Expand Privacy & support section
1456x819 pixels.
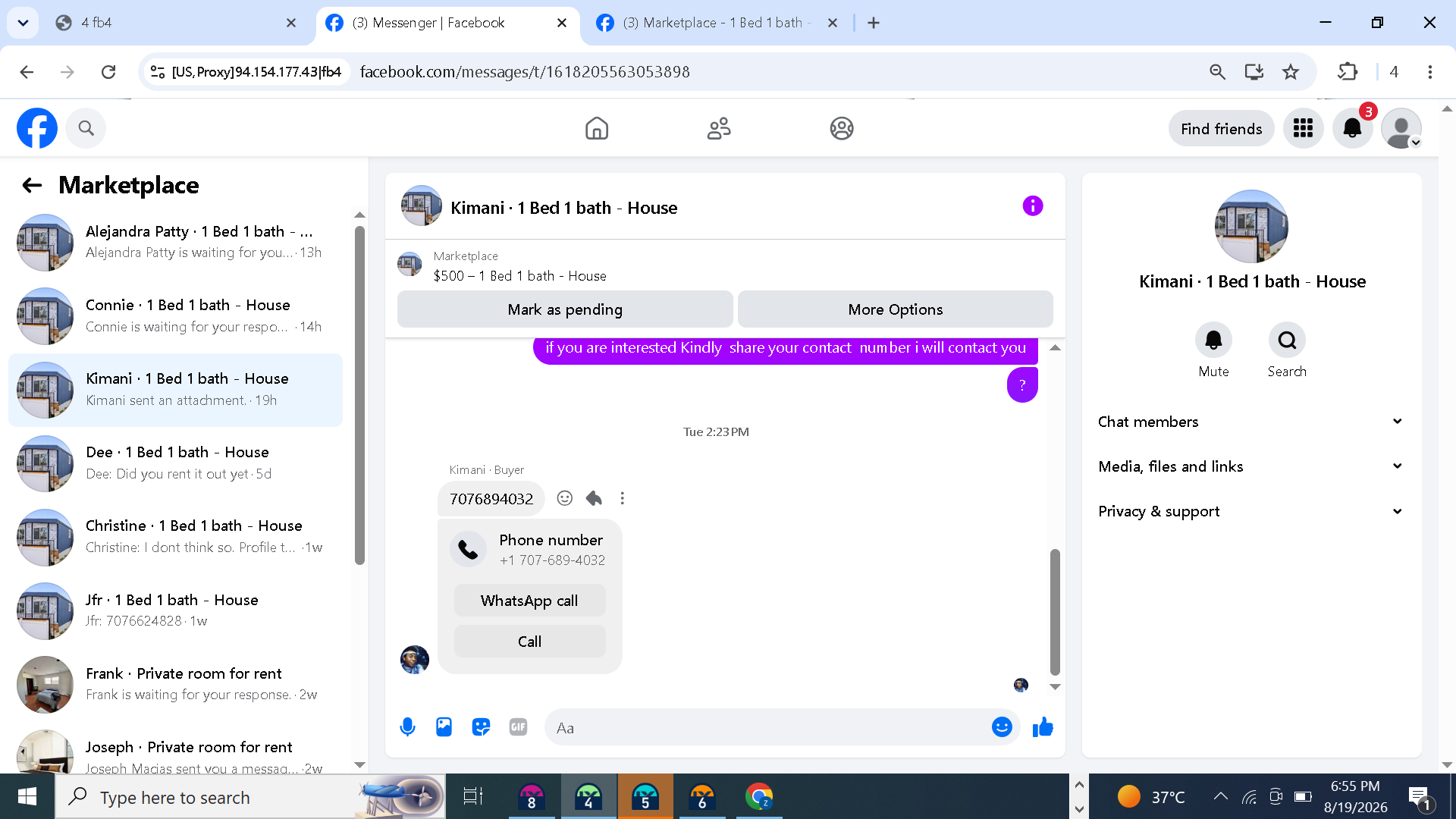click(x=1251, y=511)
